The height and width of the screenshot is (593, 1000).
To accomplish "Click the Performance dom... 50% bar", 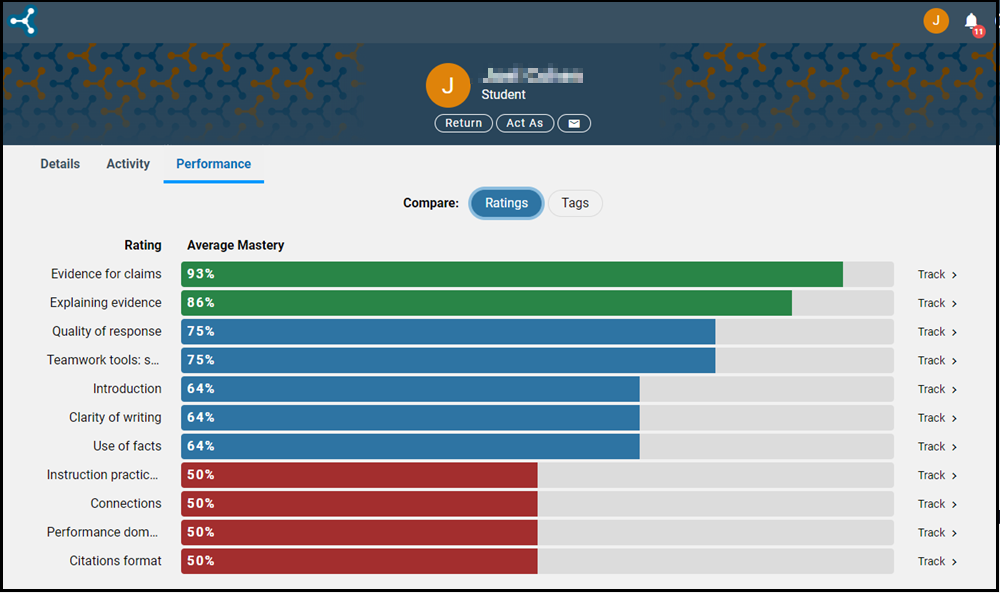I will tap(359, 532).
